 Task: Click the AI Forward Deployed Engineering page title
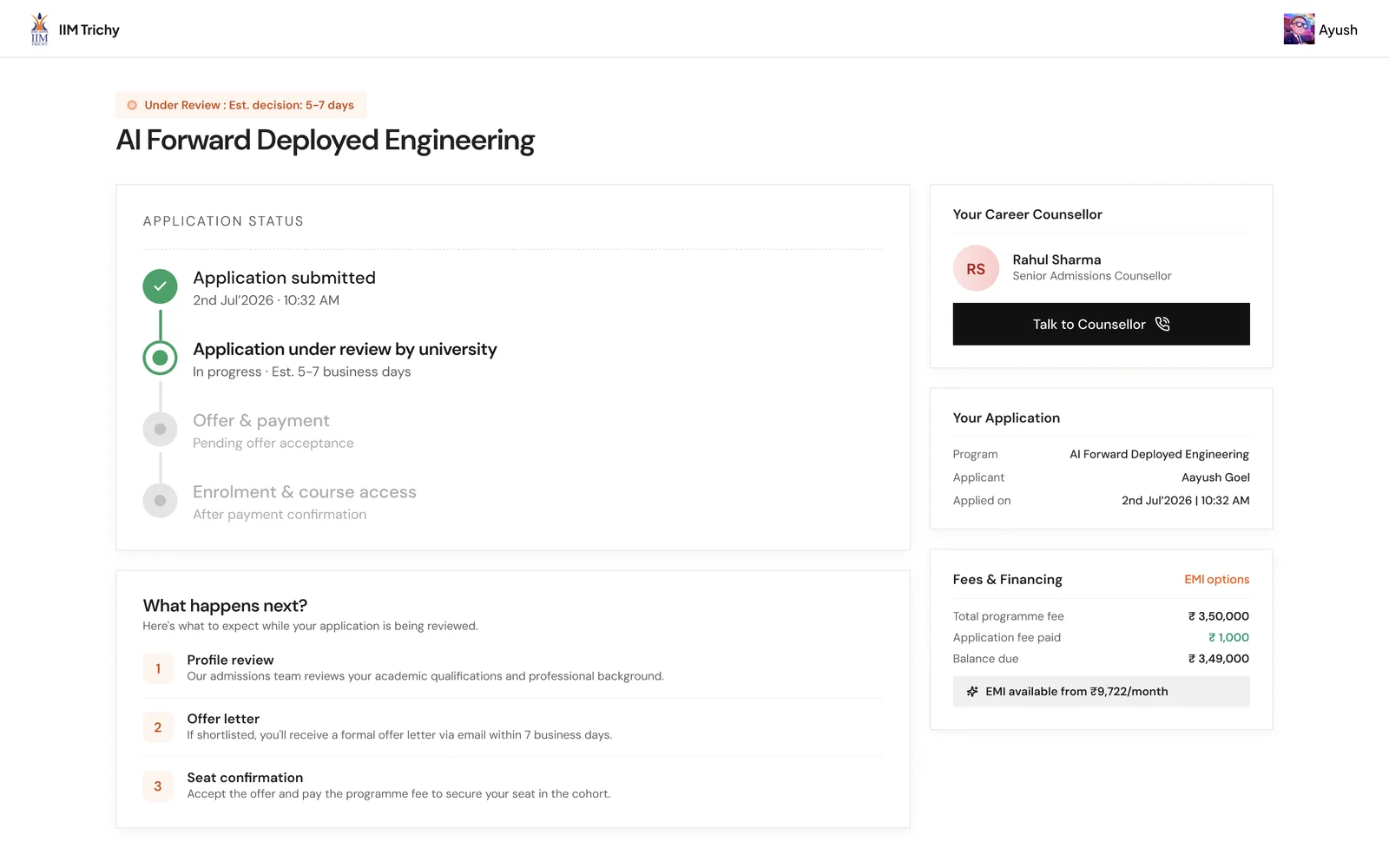click(x=326, y=141)
